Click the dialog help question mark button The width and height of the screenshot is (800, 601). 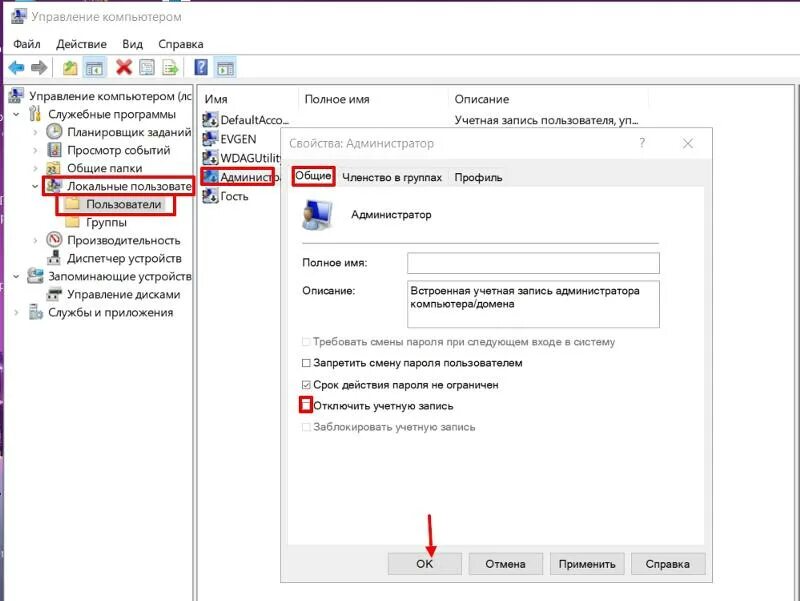coord(642,143)
